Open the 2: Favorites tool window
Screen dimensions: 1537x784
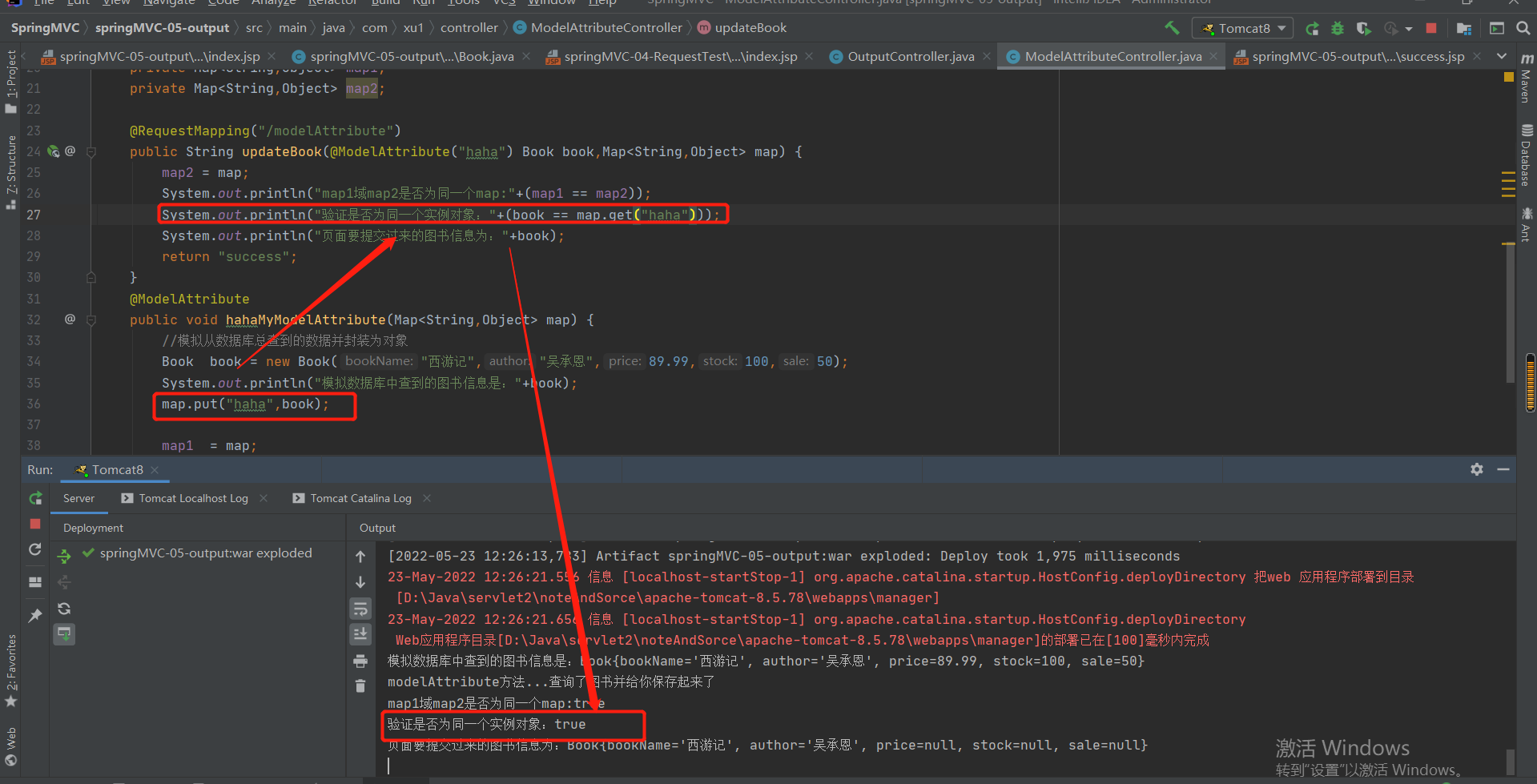tap(10, 670)
